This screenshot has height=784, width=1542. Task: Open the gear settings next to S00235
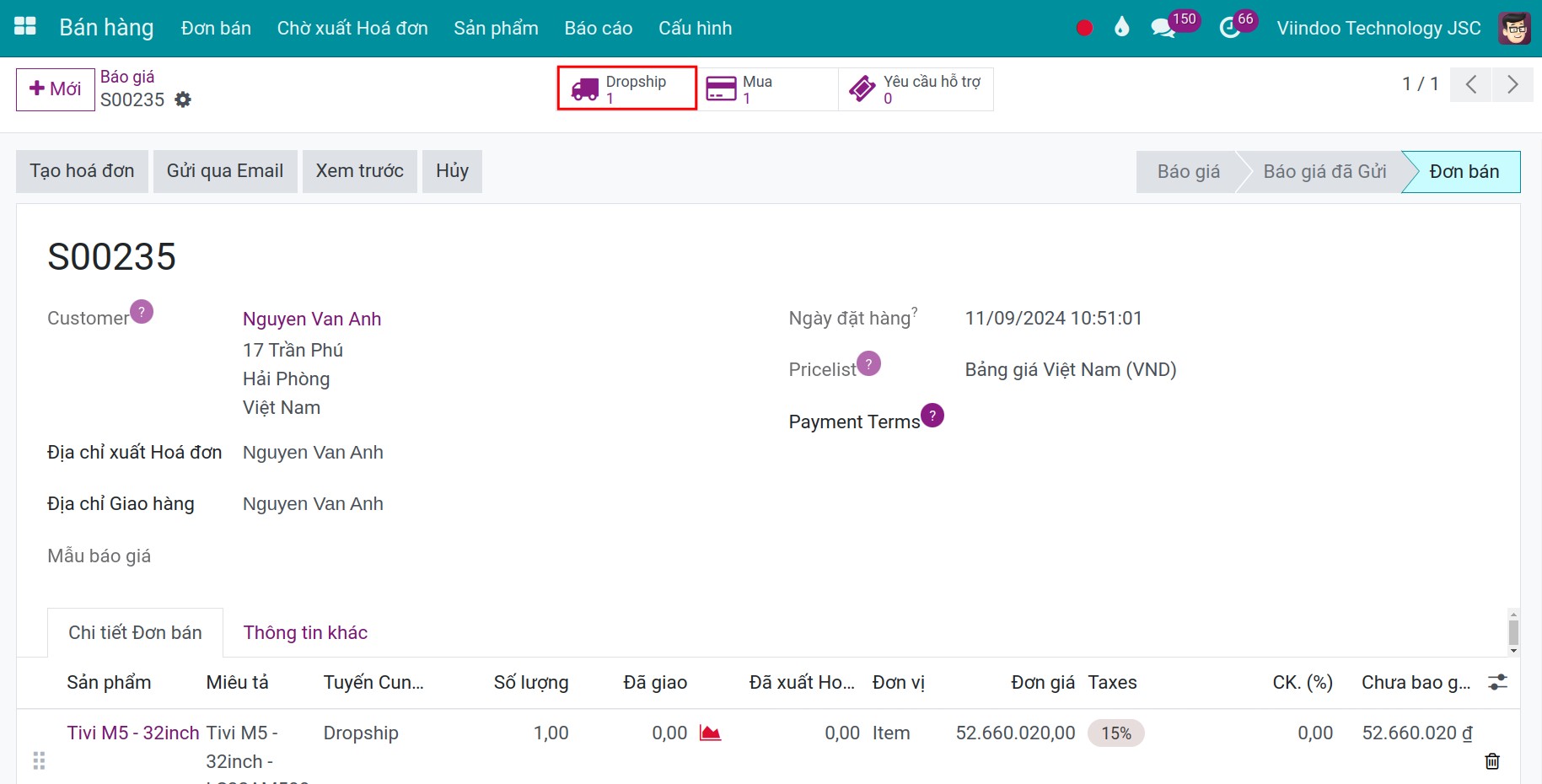[183, 99]
